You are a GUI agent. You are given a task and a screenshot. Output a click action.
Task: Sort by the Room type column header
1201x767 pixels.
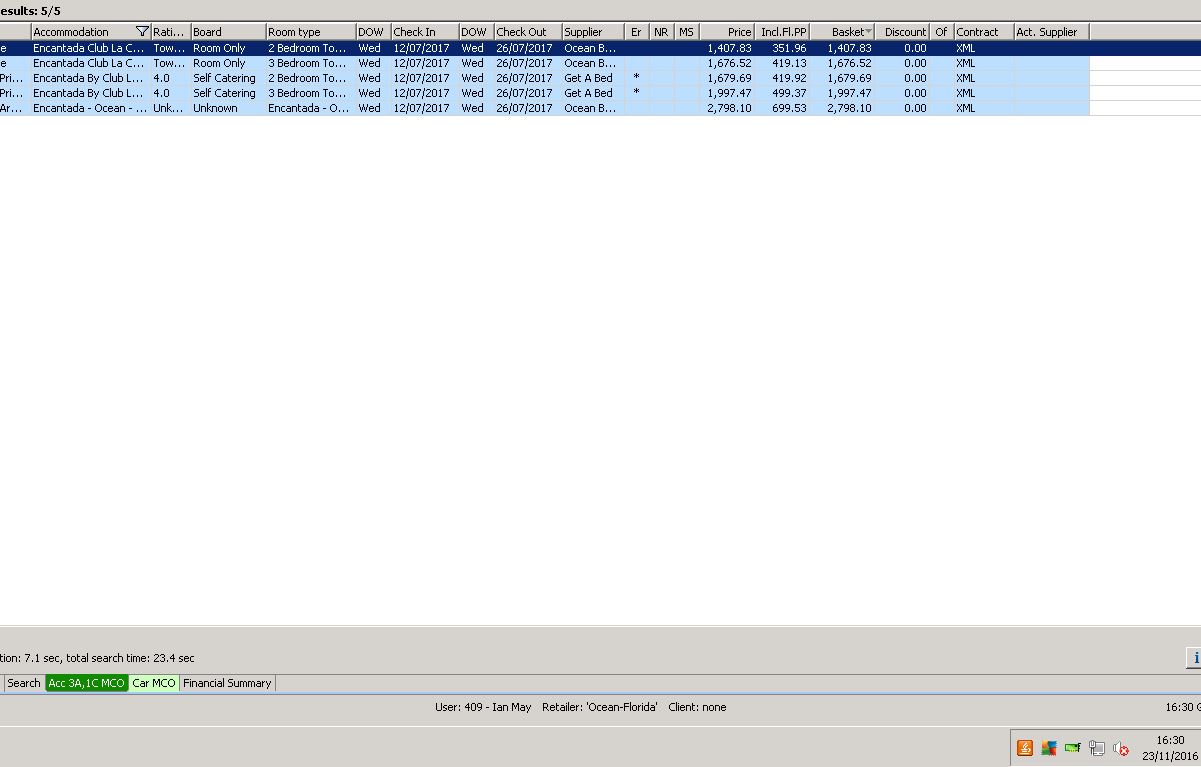(x=311, y=32)
